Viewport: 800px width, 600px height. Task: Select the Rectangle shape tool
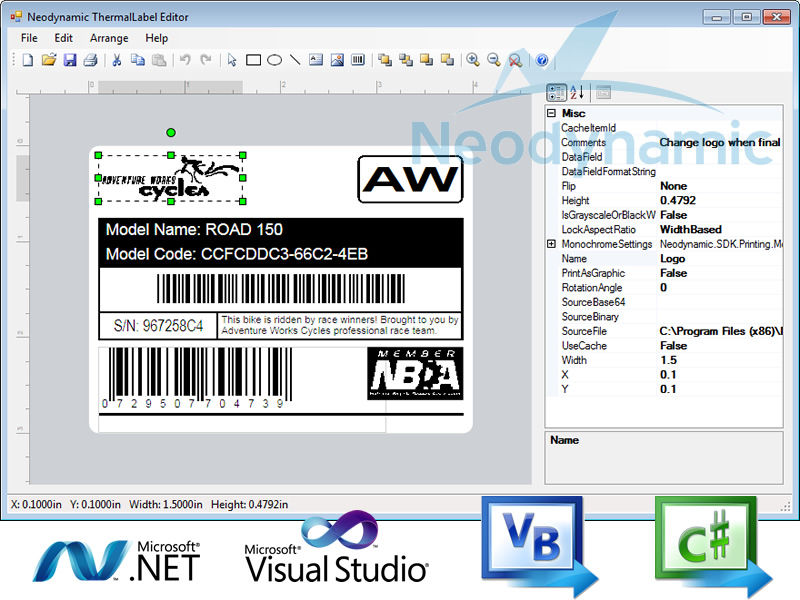pyautogui.click(x=254, y=60)
